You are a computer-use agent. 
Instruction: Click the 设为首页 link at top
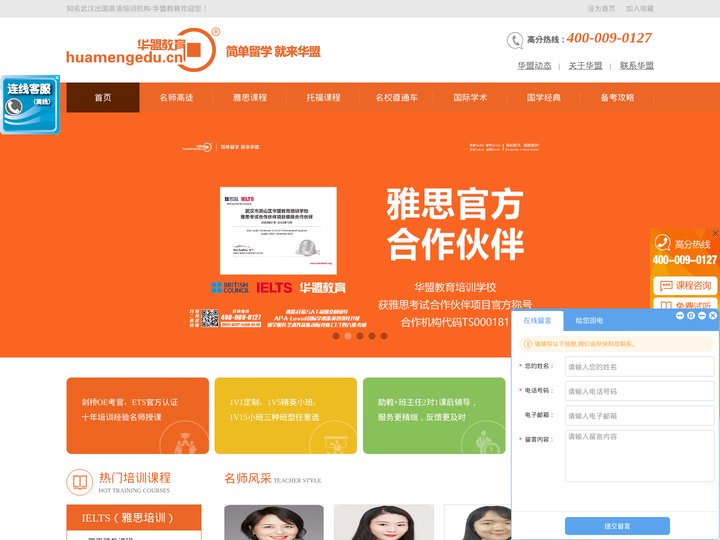click(x=601, y=8)
